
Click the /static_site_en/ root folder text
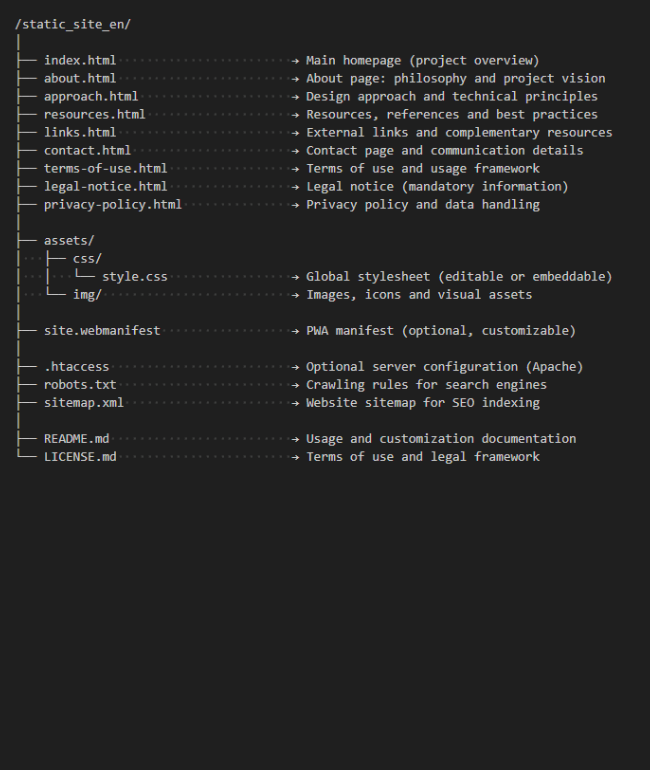click(x=73, y=25)
